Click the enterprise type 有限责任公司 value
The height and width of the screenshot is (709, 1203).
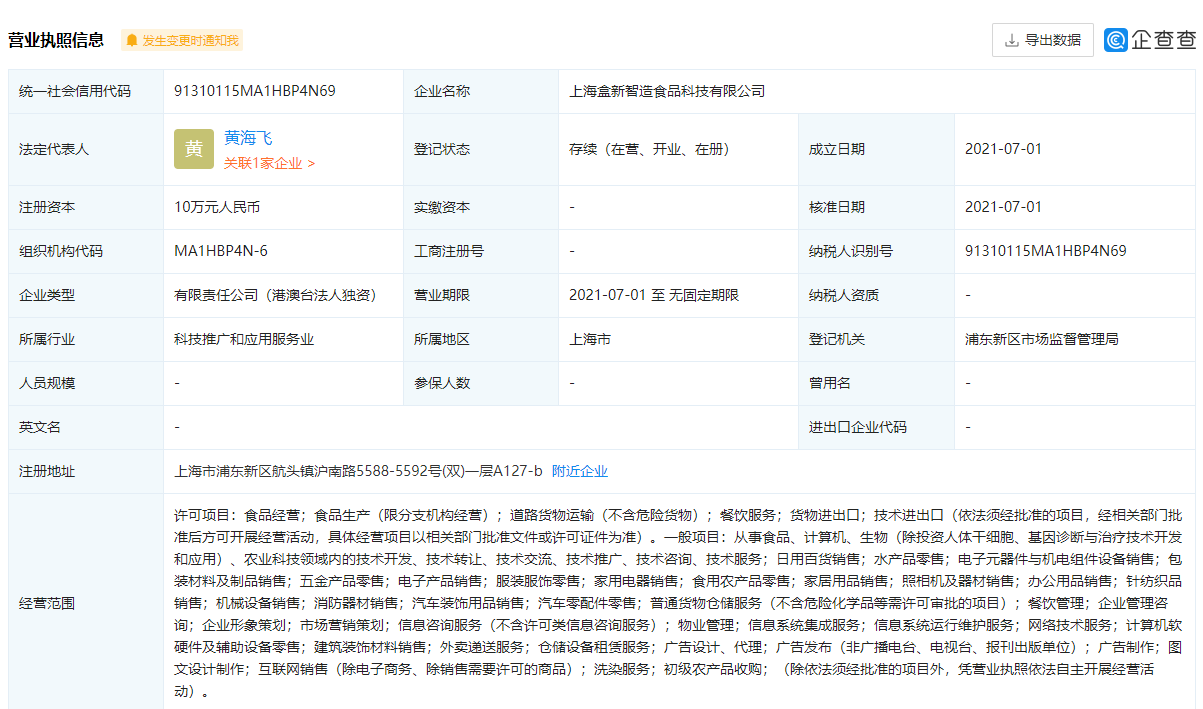[x=274, y=295]
